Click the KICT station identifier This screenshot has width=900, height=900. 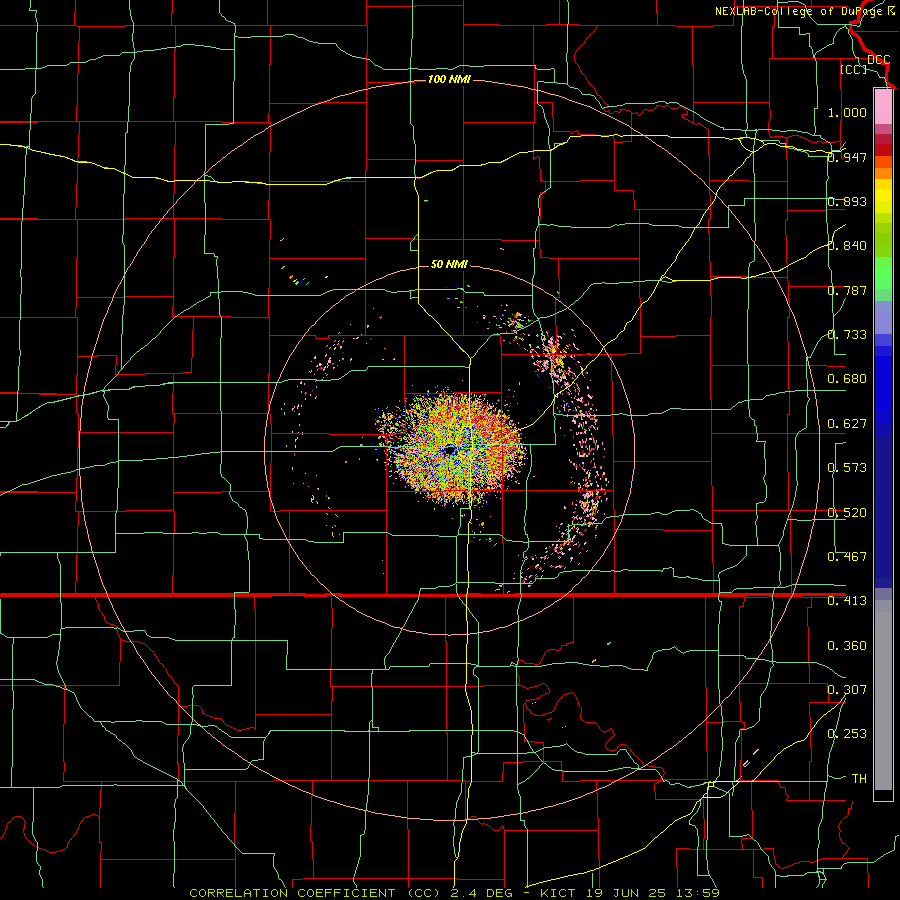[x=558, y=893]
